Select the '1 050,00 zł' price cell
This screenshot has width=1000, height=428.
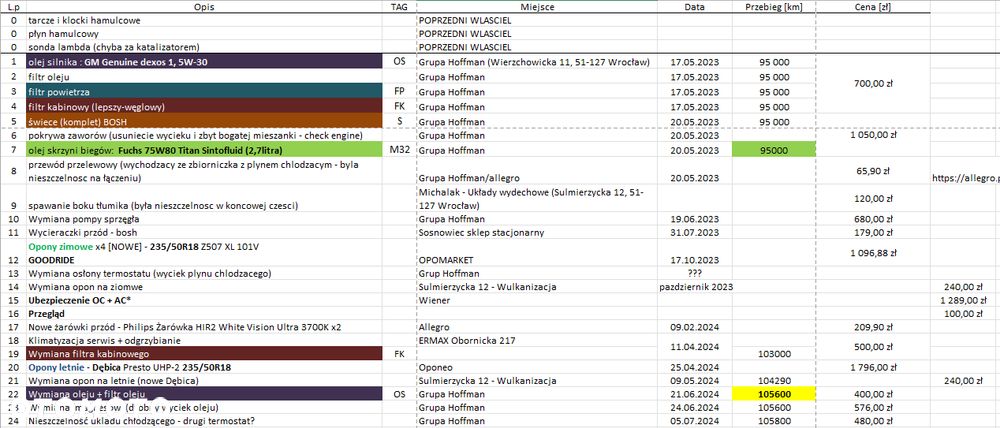tap(872, 136)
